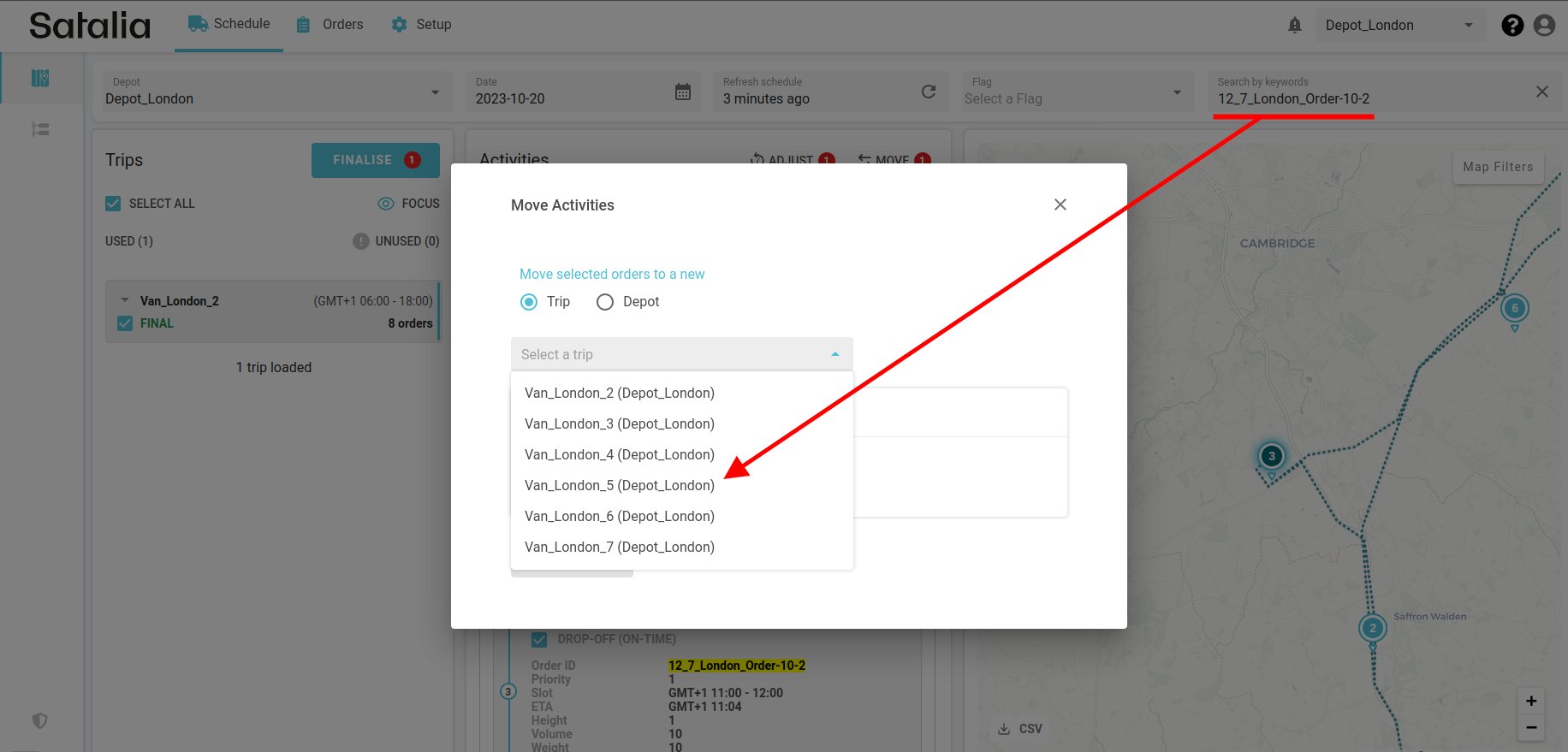
Task: Choose Van_London_7 (Depot_London) option
Action: click(x=682, y=547)
